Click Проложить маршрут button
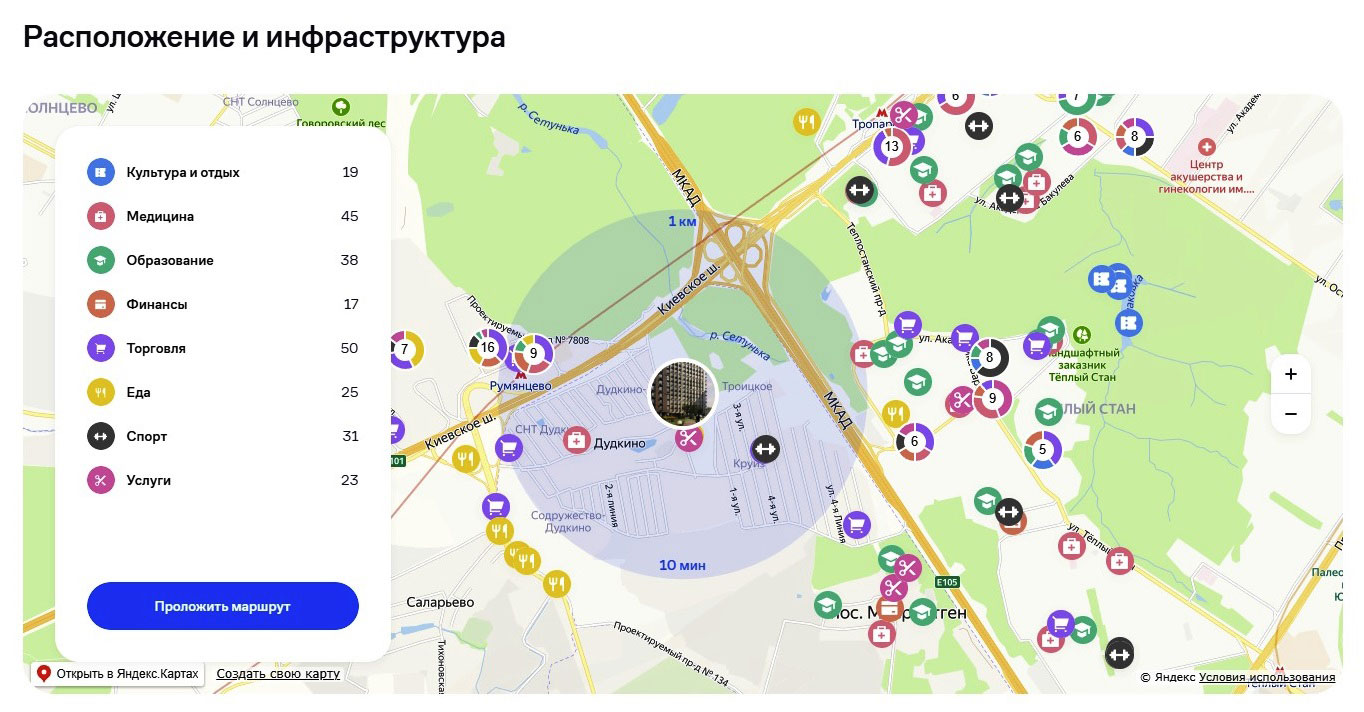 point(222,606)
